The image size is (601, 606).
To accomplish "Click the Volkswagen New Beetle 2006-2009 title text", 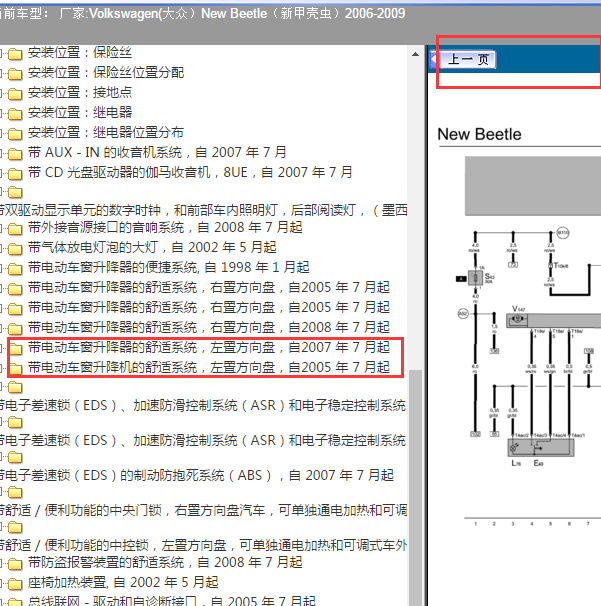I will tap(232, 14).
